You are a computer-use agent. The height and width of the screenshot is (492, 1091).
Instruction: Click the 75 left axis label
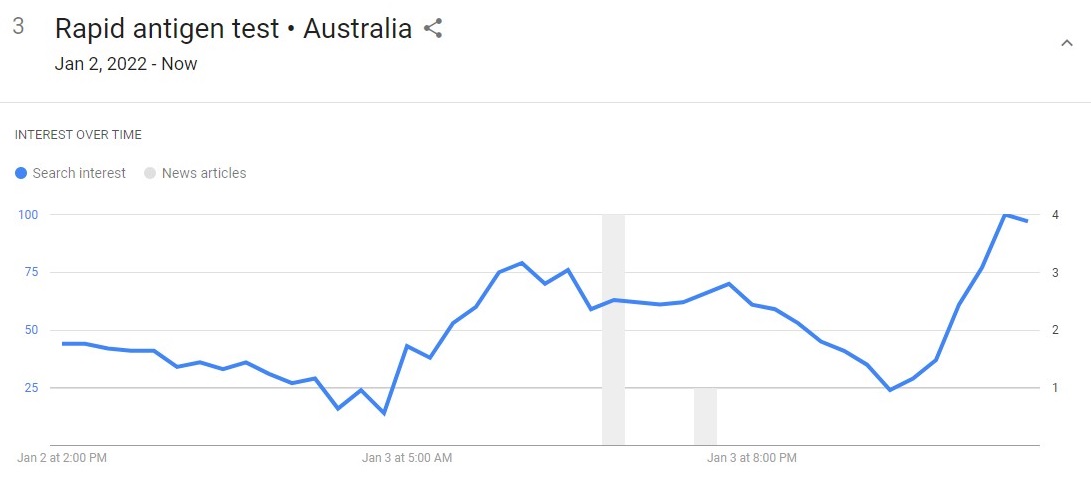(29, 272)
